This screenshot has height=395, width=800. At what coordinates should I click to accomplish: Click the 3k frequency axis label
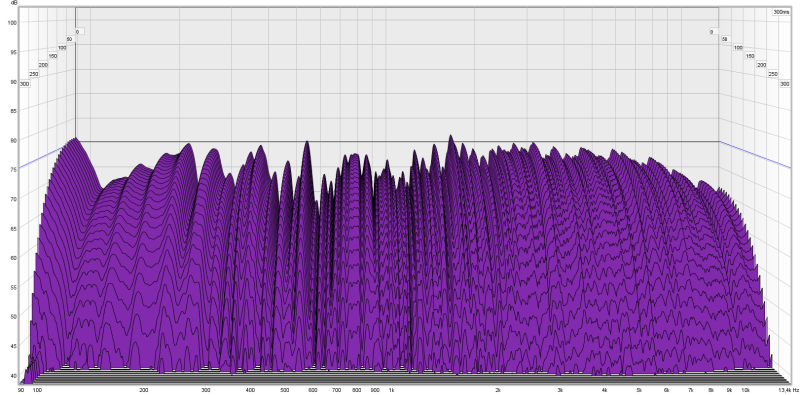click(x=560, y=390)
